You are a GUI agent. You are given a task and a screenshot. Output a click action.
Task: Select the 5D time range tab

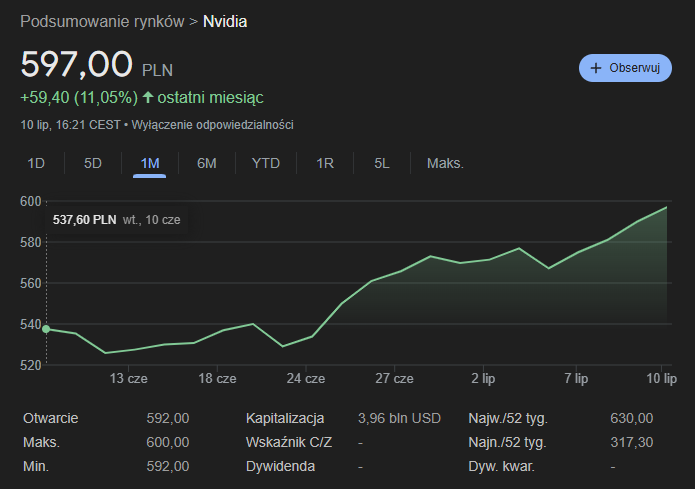coord(92,163)
